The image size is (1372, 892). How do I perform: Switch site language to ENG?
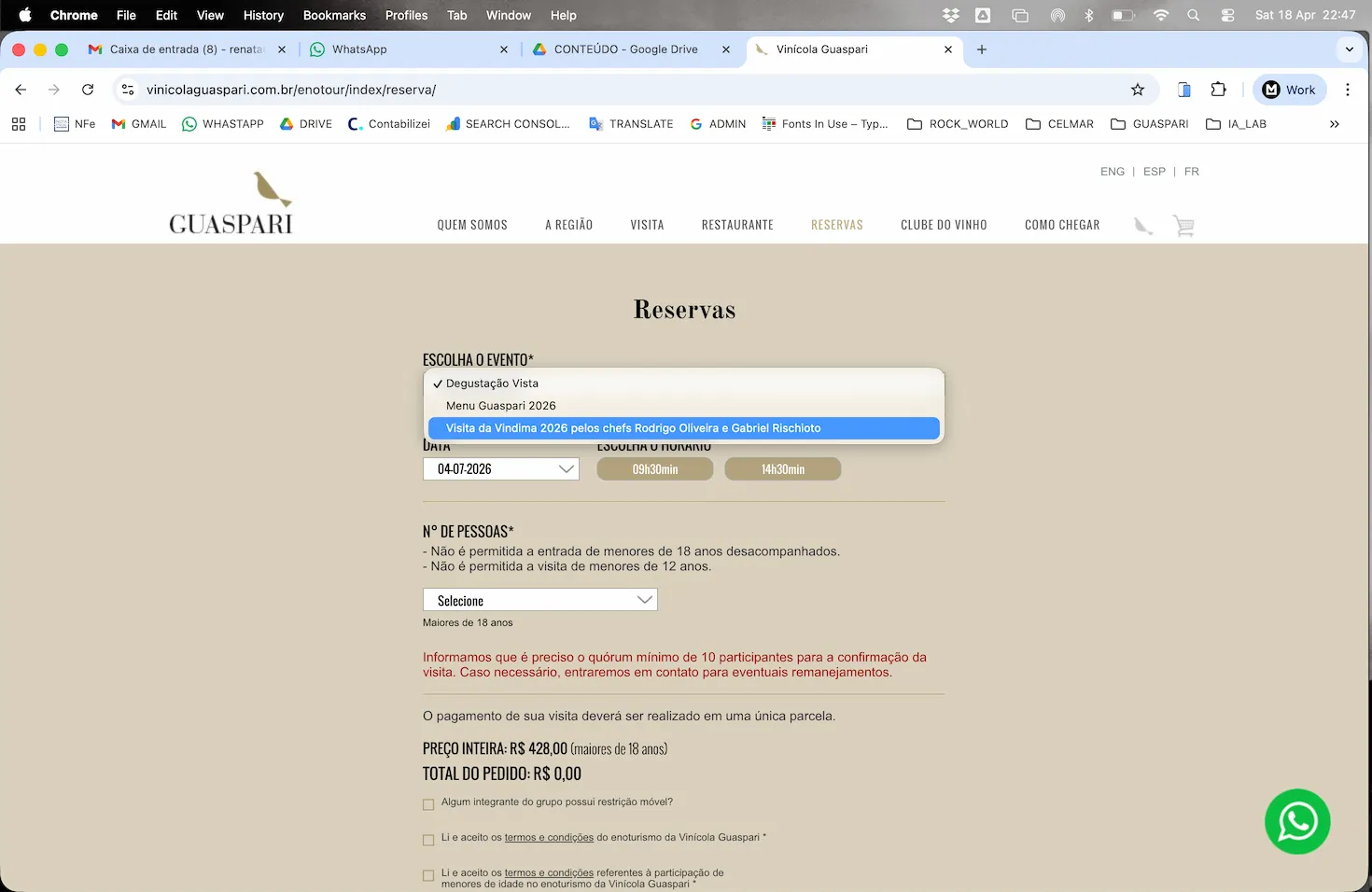point(1113,172)
